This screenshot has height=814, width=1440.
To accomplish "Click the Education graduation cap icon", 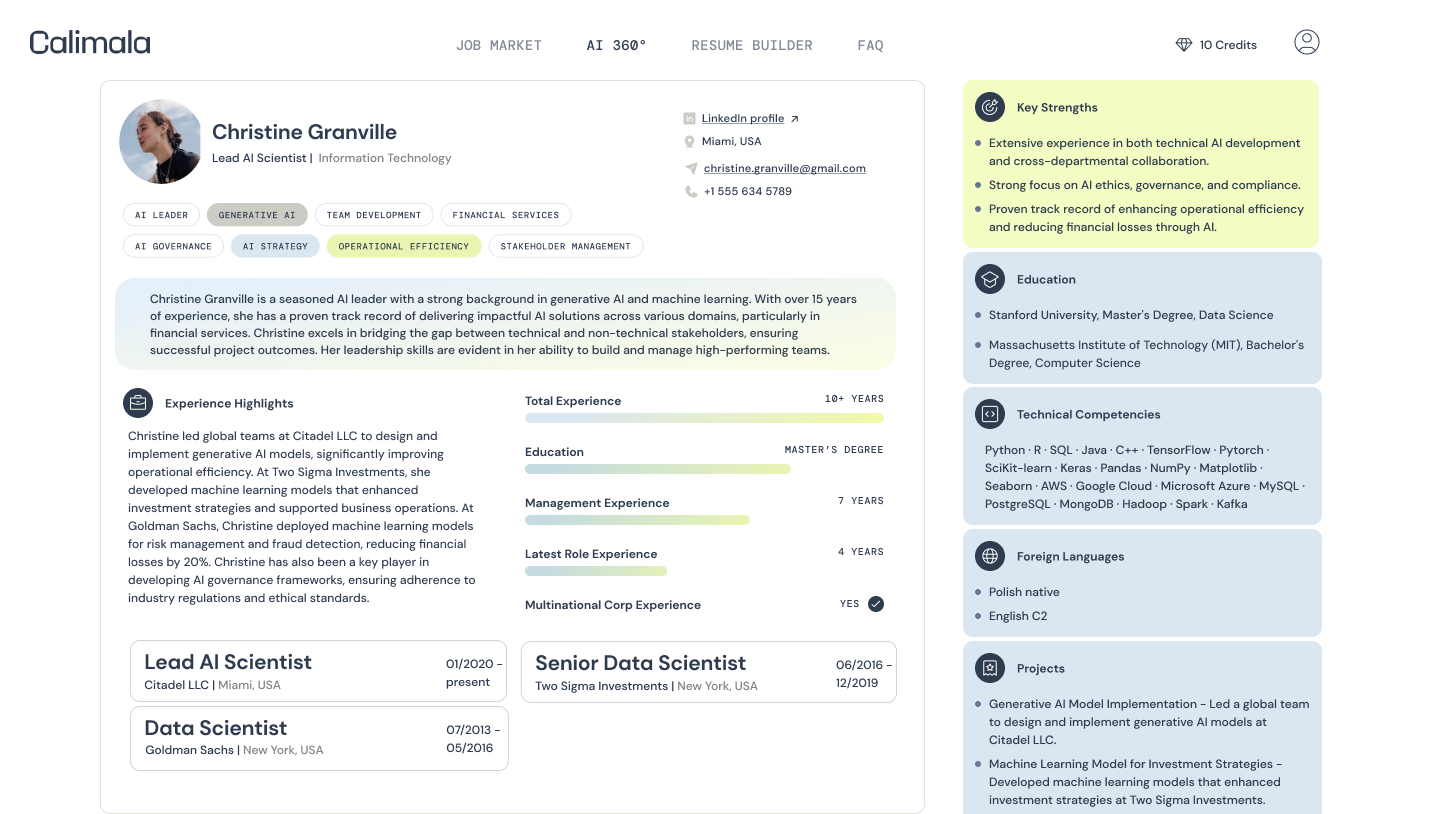I will (990, 279).
